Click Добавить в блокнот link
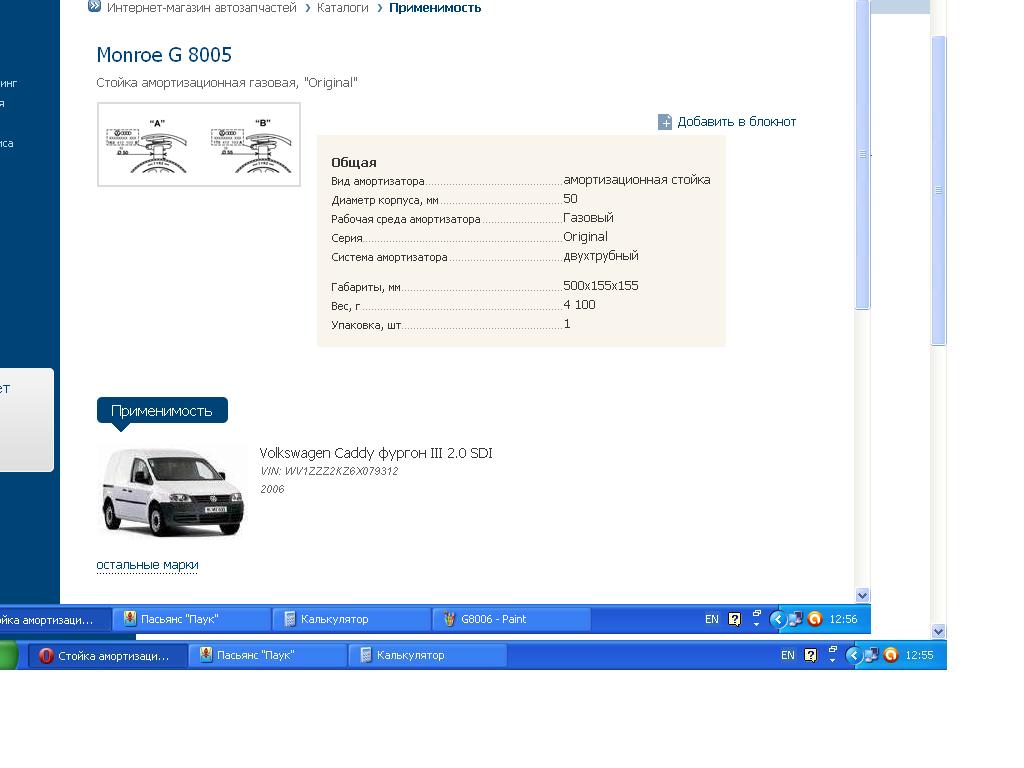 [737, 121]
